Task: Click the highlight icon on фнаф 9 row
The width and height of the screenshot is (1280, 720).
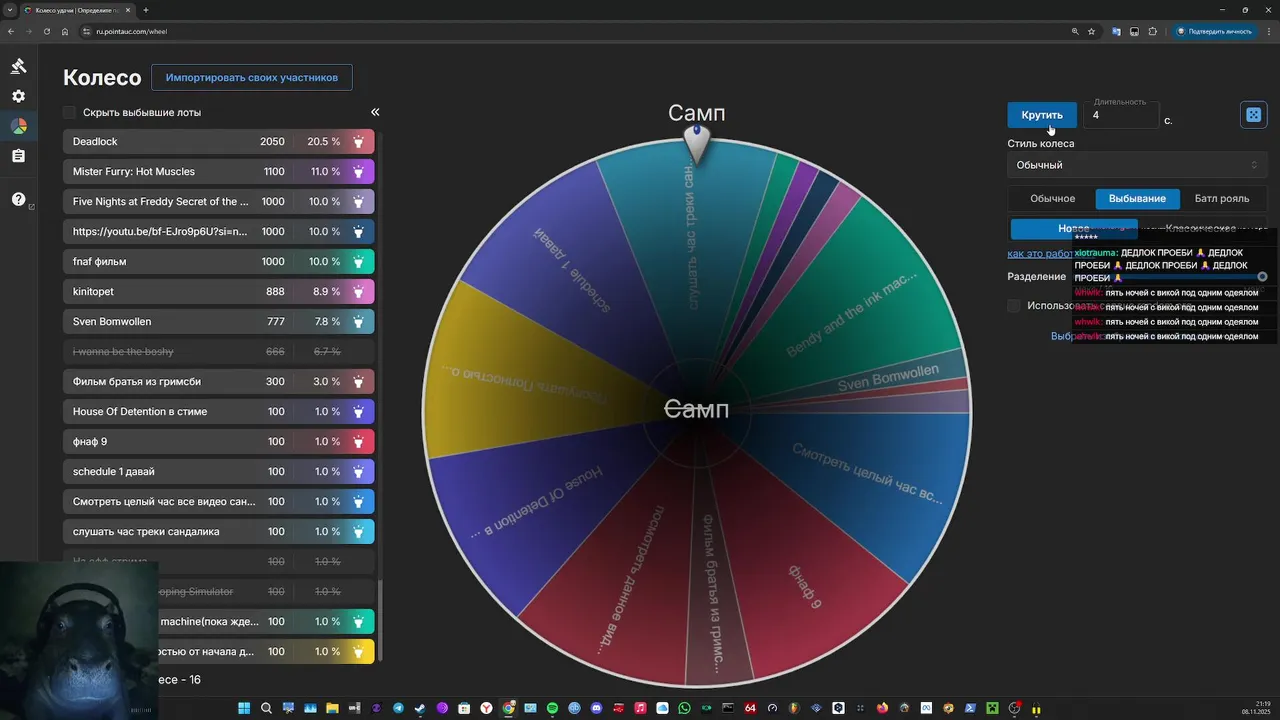Action: click(359, 442)
